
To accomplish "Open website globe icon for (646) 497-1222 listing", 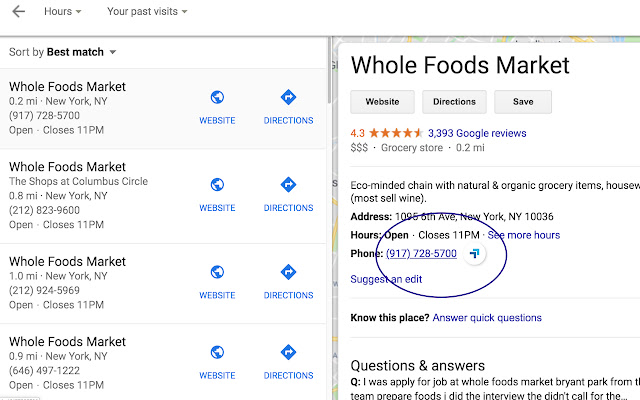I will click(x=217, y=352).
